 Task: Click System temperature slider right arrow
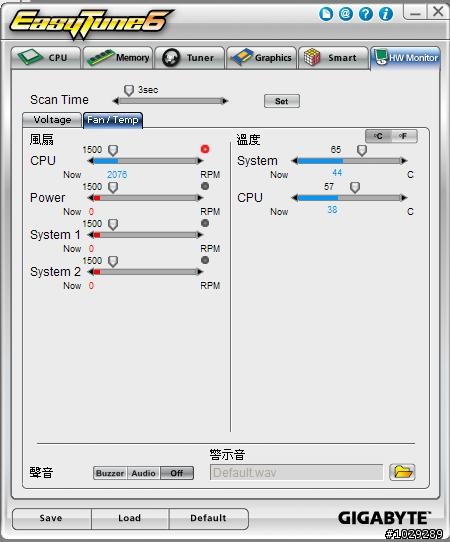(x=404, y=161)
